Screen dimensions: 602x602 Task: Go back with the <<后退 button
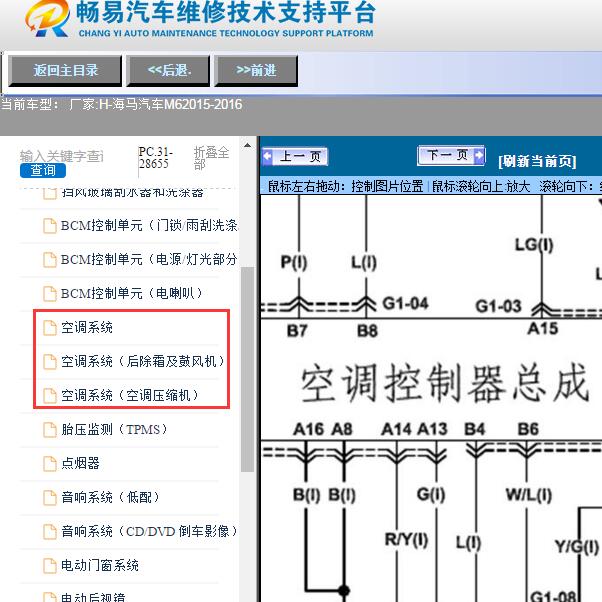tap(169, 70)
